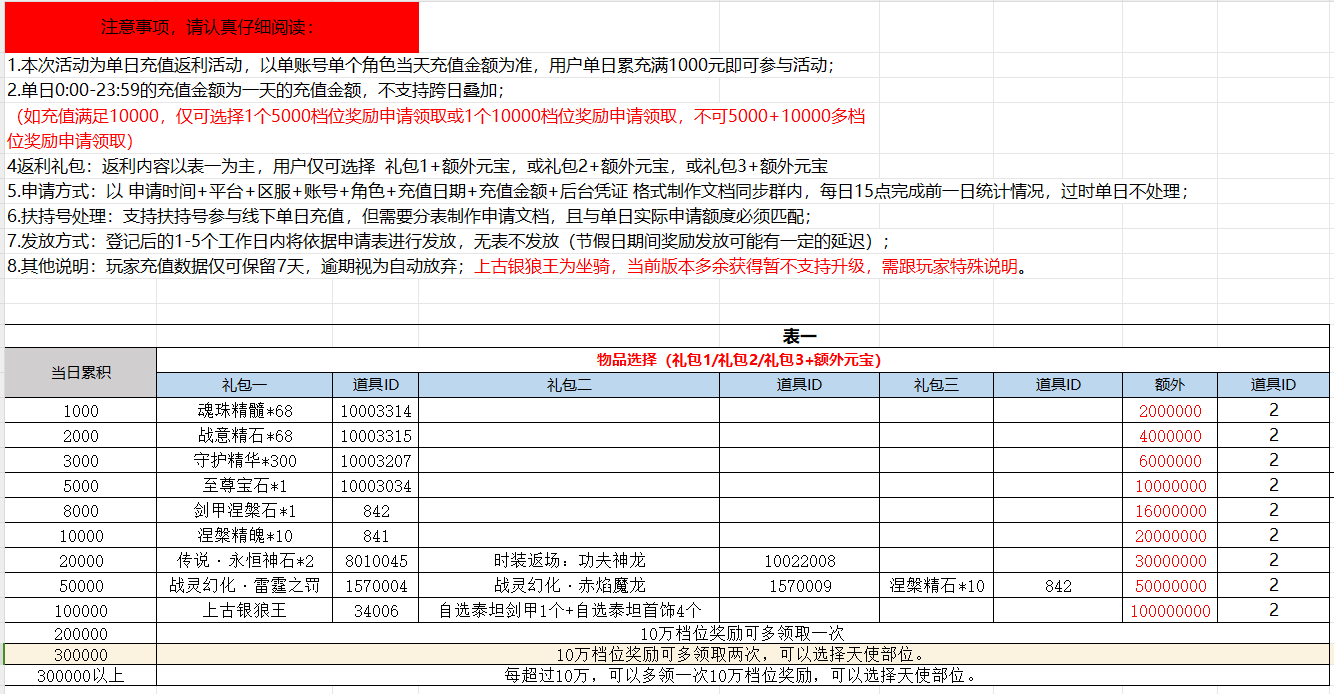This screenshot has width=1334, height=694.
Task: Select item ID 1570004
Action: [376, 585]
